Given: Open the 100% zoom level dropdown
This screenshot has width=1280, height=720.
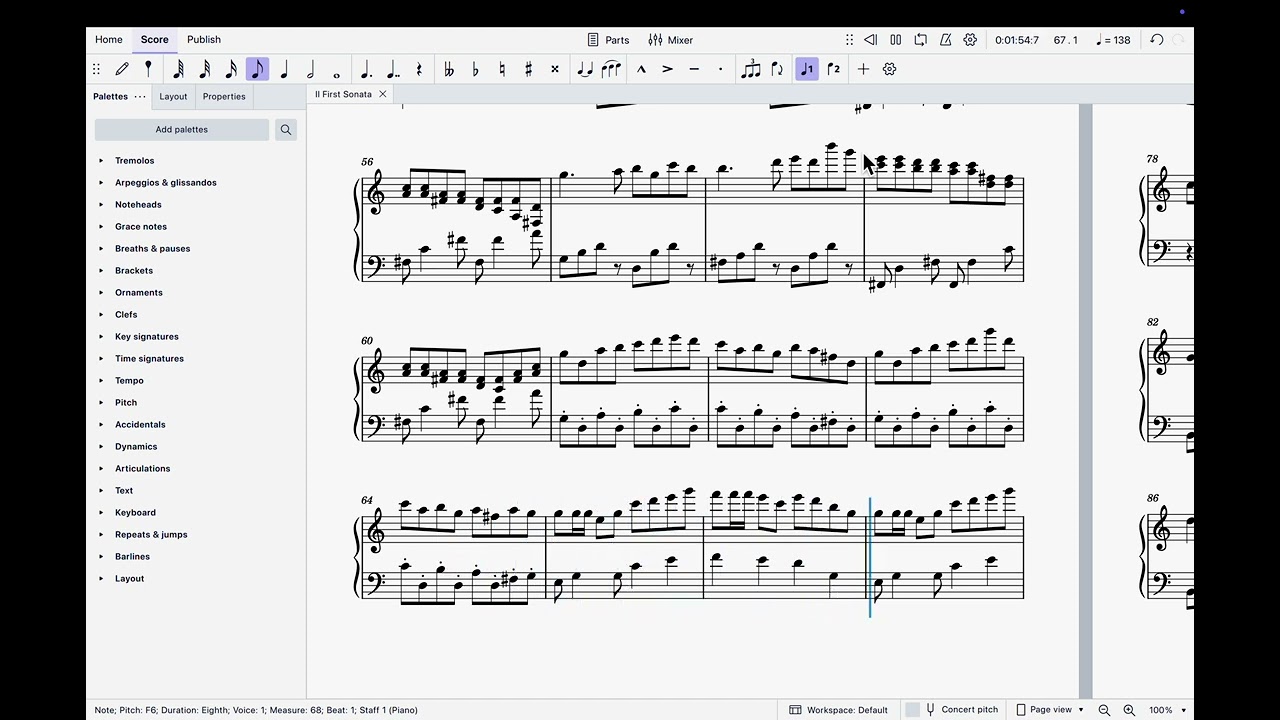Looking at the screenshot, I should [x=1167, y=710].
